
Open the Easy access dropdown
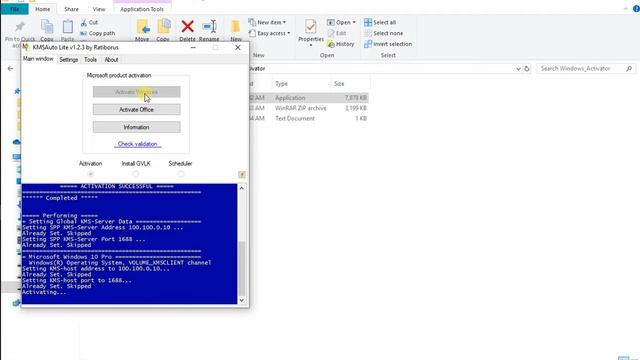pos(269,33)
